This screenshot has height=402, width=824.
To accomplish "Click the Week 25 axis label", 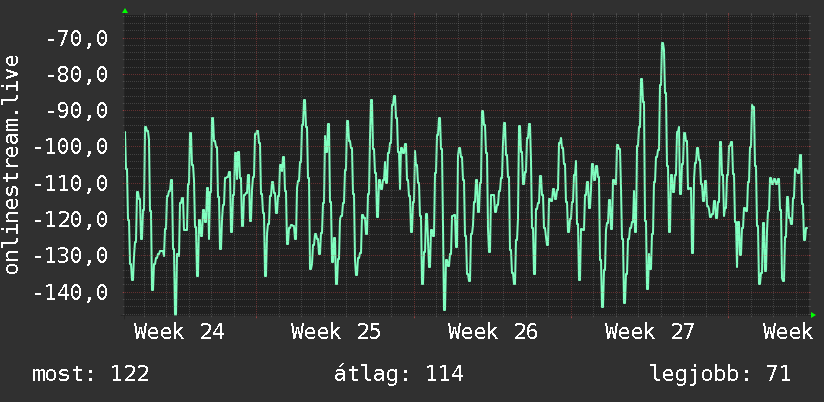I will tap(336, 332).
